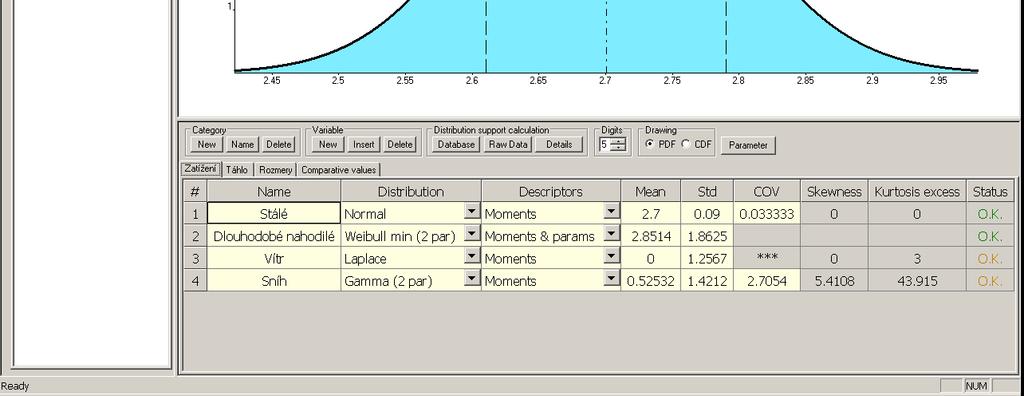The width and height of the screenshot is (1024, 396).
Task: Click Std value 1.4212
Action: coord(707,280)
